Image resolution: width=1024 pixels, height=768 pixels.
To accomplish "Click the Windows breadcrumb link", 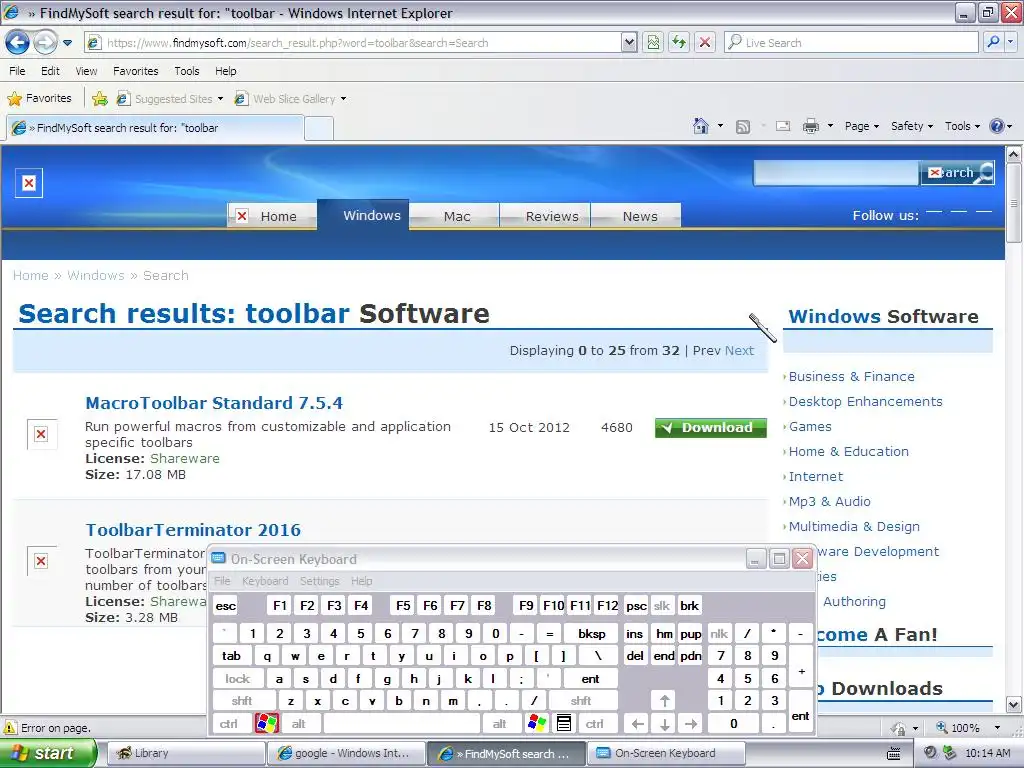I will pos(95,276).
